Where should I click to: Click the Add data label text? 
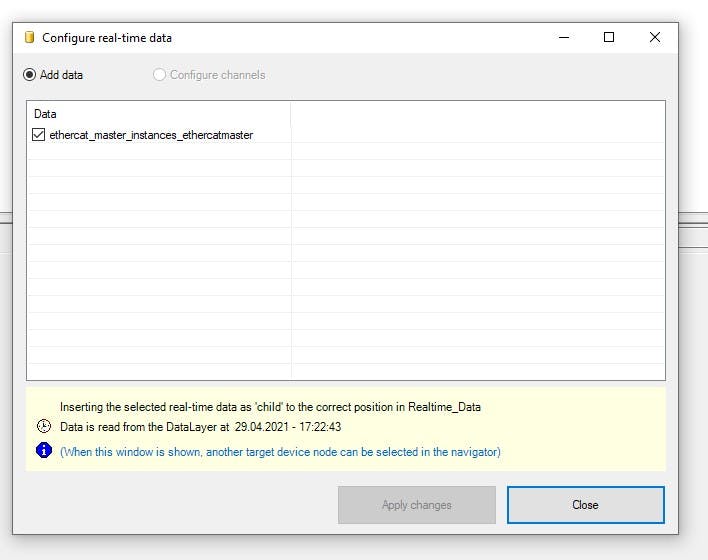tap(61, 75)
